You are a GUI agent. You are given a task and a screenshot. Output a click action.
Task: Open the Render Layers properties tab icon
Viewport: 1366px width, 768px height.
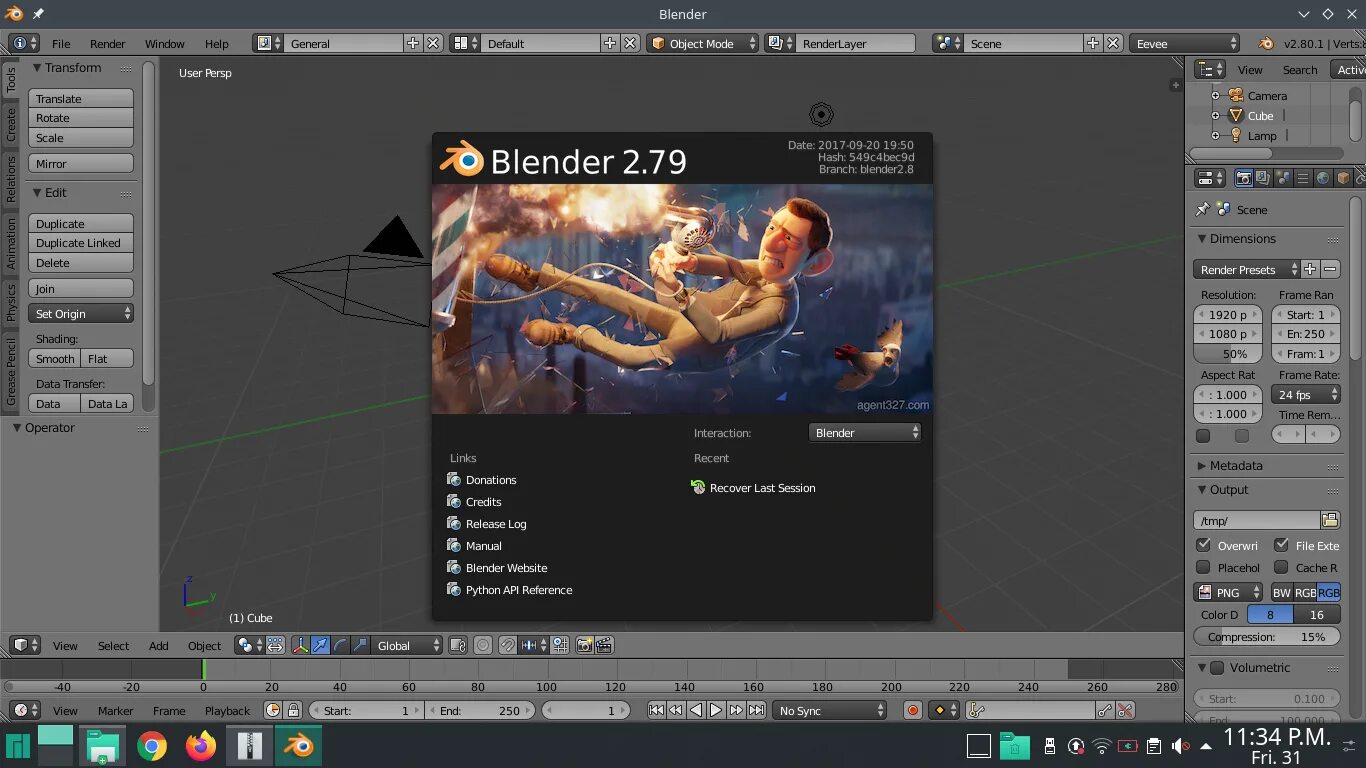click(1263, 178)
